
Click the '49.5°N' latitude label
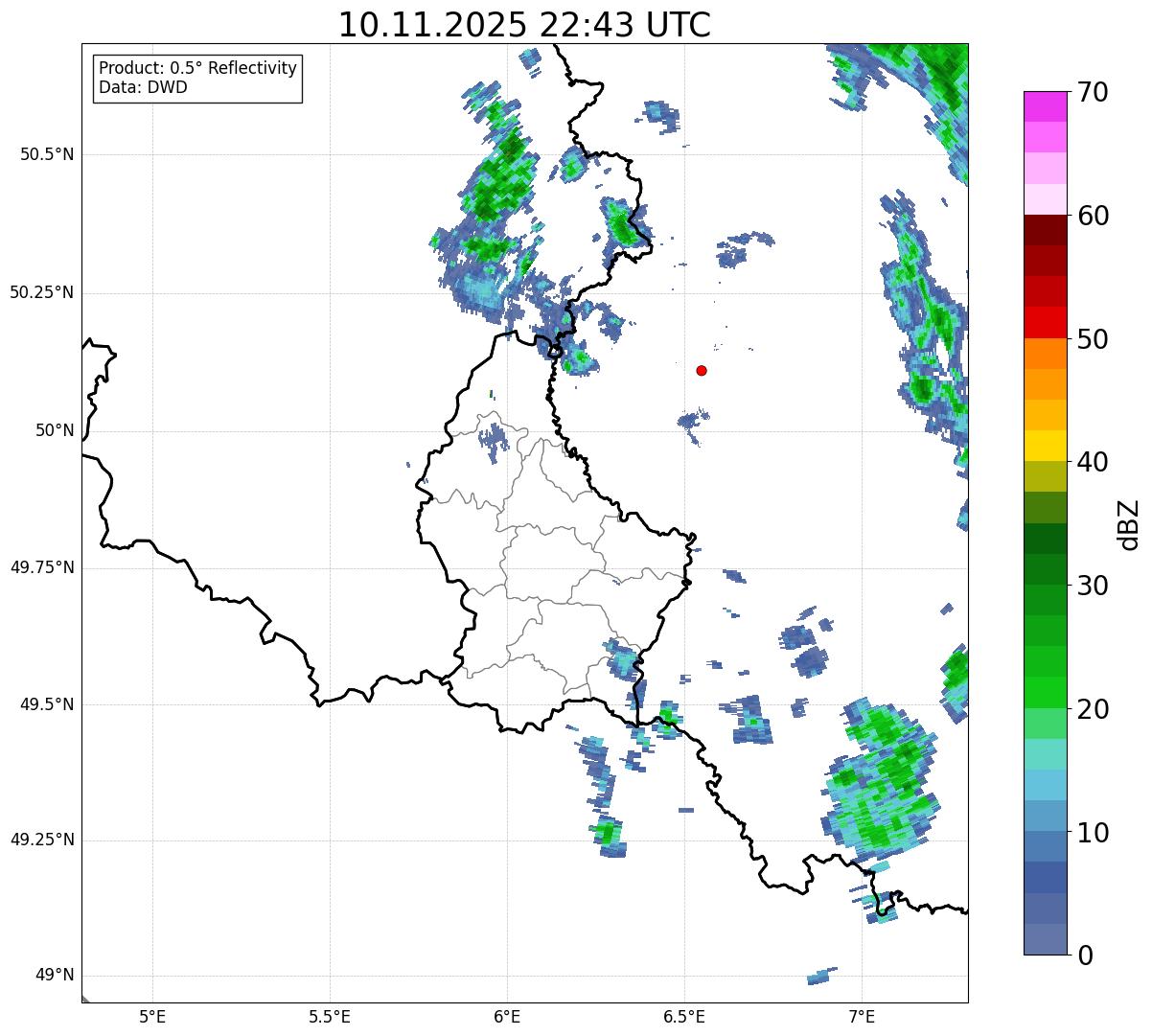tap(46, 704)
